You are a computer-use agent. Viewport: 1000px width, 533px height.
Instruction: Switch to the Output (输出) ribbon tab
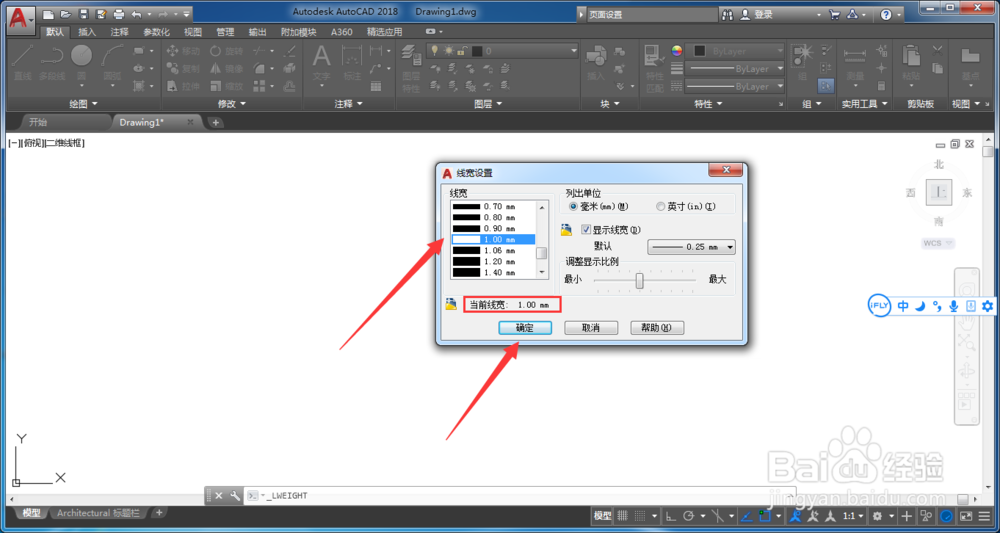click(258, 32)
